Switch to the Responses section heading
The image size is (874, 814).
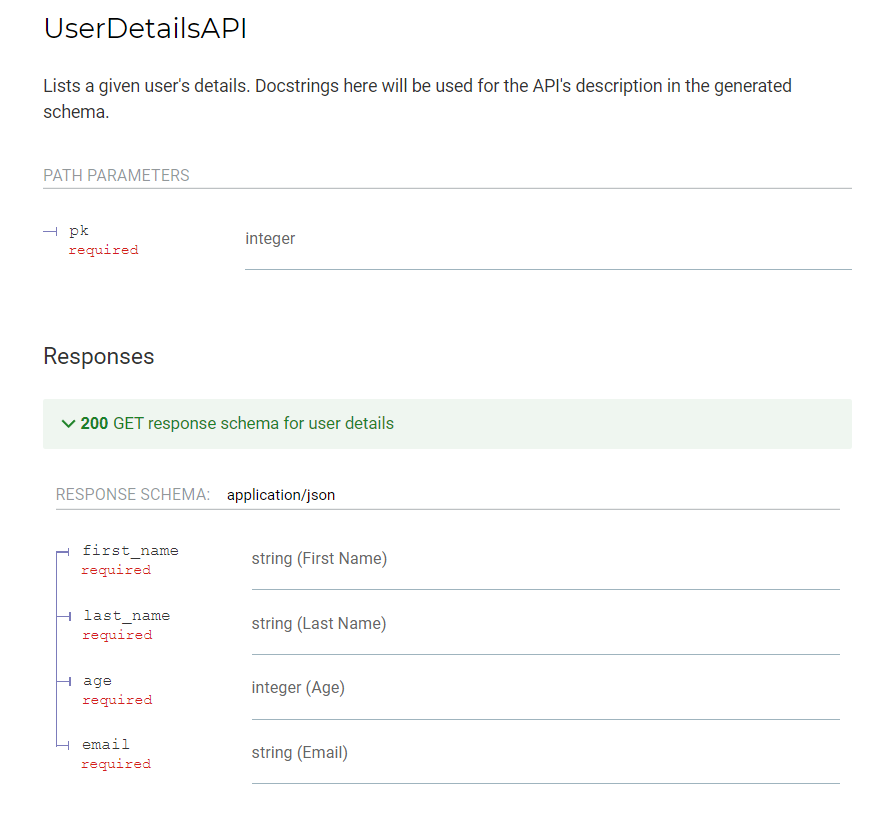pyautogui.click(x=98, y=356)
